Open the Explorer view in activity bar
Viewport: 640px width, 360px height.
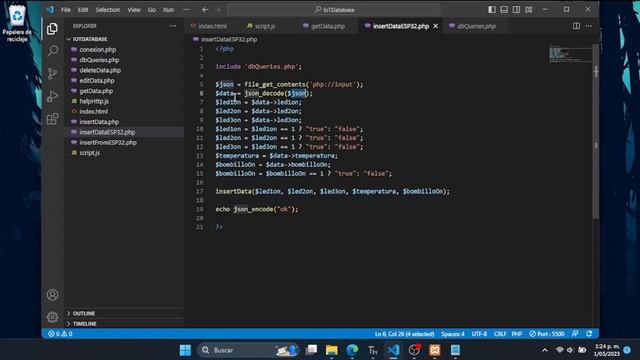coord(52,29)
